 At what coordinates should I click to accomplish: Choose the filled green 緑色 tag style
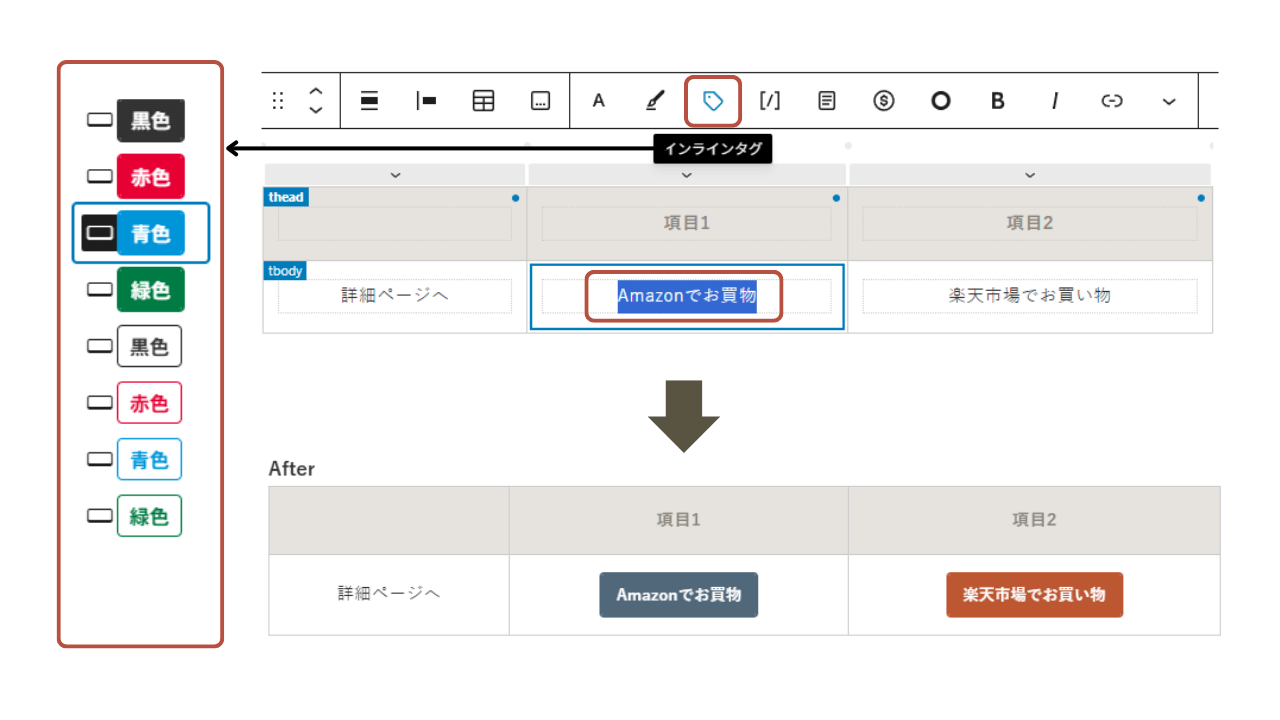pos(151,290)
